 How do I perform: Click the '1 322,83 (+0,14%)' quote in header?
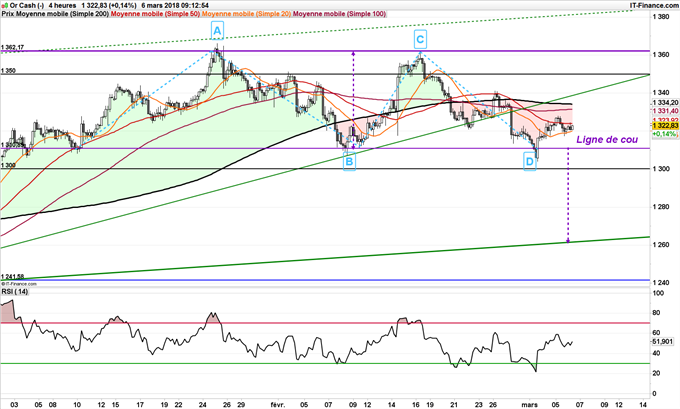point(109,6)
